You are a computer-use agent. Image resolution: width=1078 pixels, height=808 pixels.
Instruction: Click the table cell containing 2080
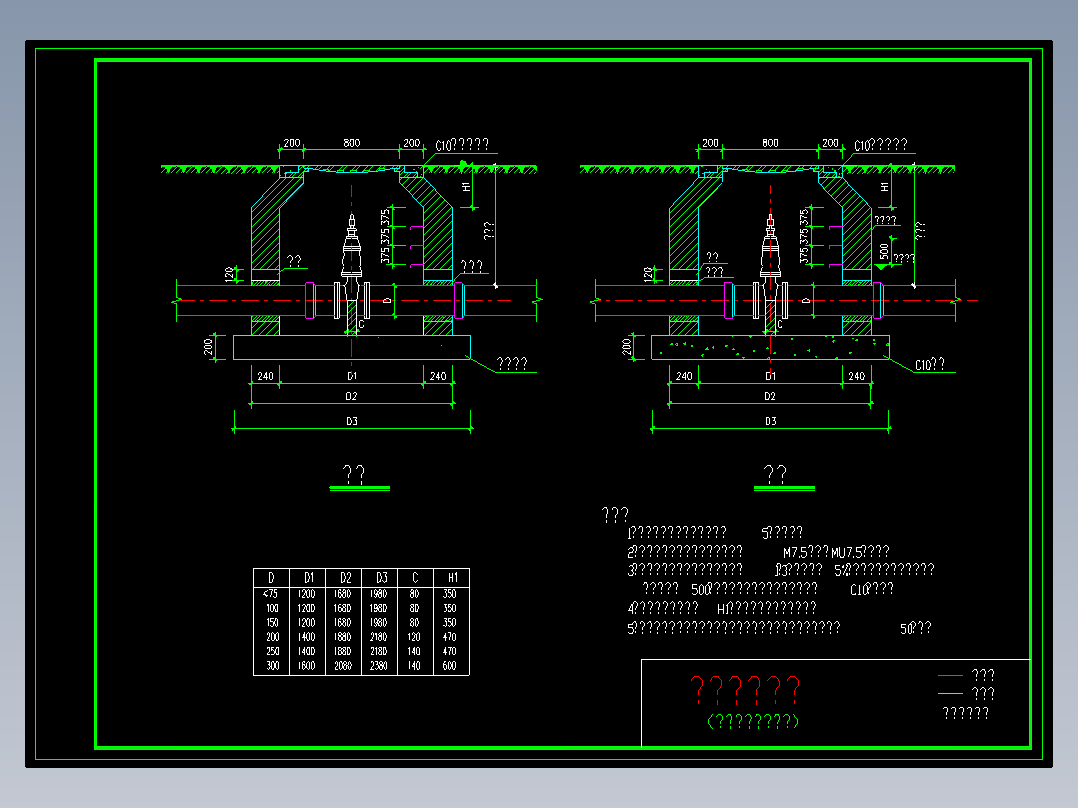tap(343, 666)
